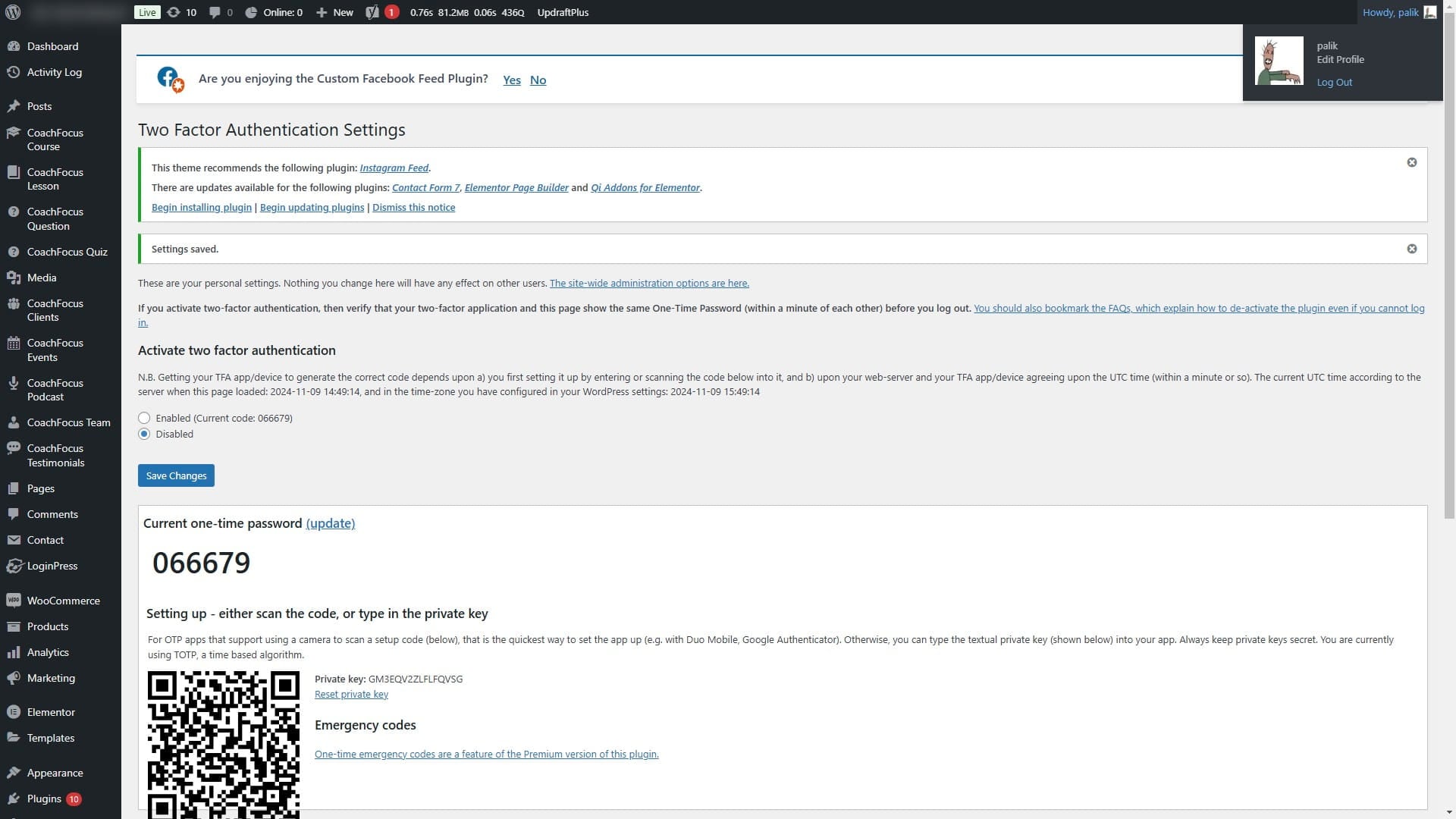The height and width of the screenshot is (819, 1456).
Task: Click the palik profile avatar thumbnail
Action: click(1279, 61)
